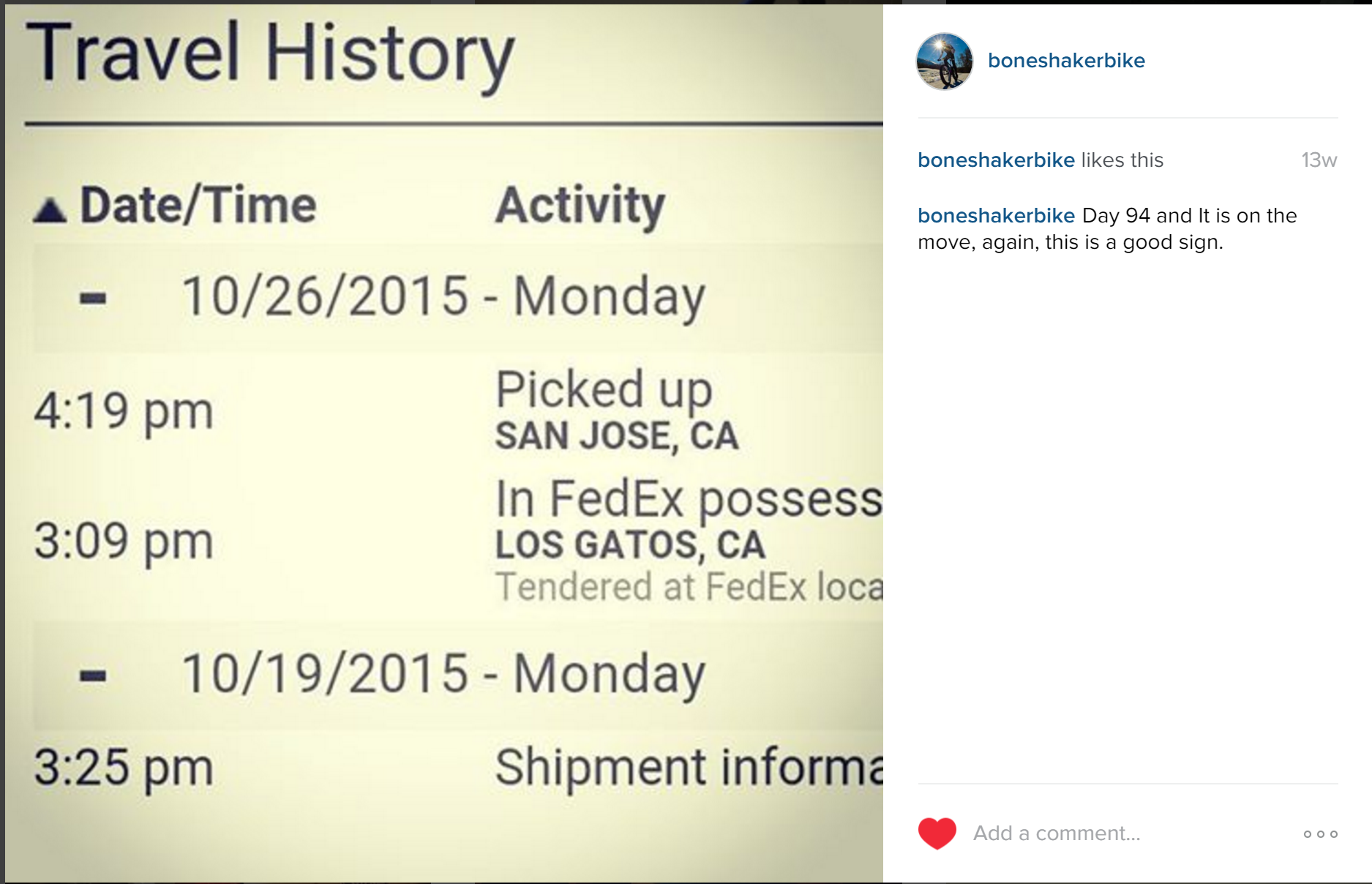This screenshot has width=1372, height=884.
Task: Open boneshakerbike profile from header username
Action: [1066, 61]
